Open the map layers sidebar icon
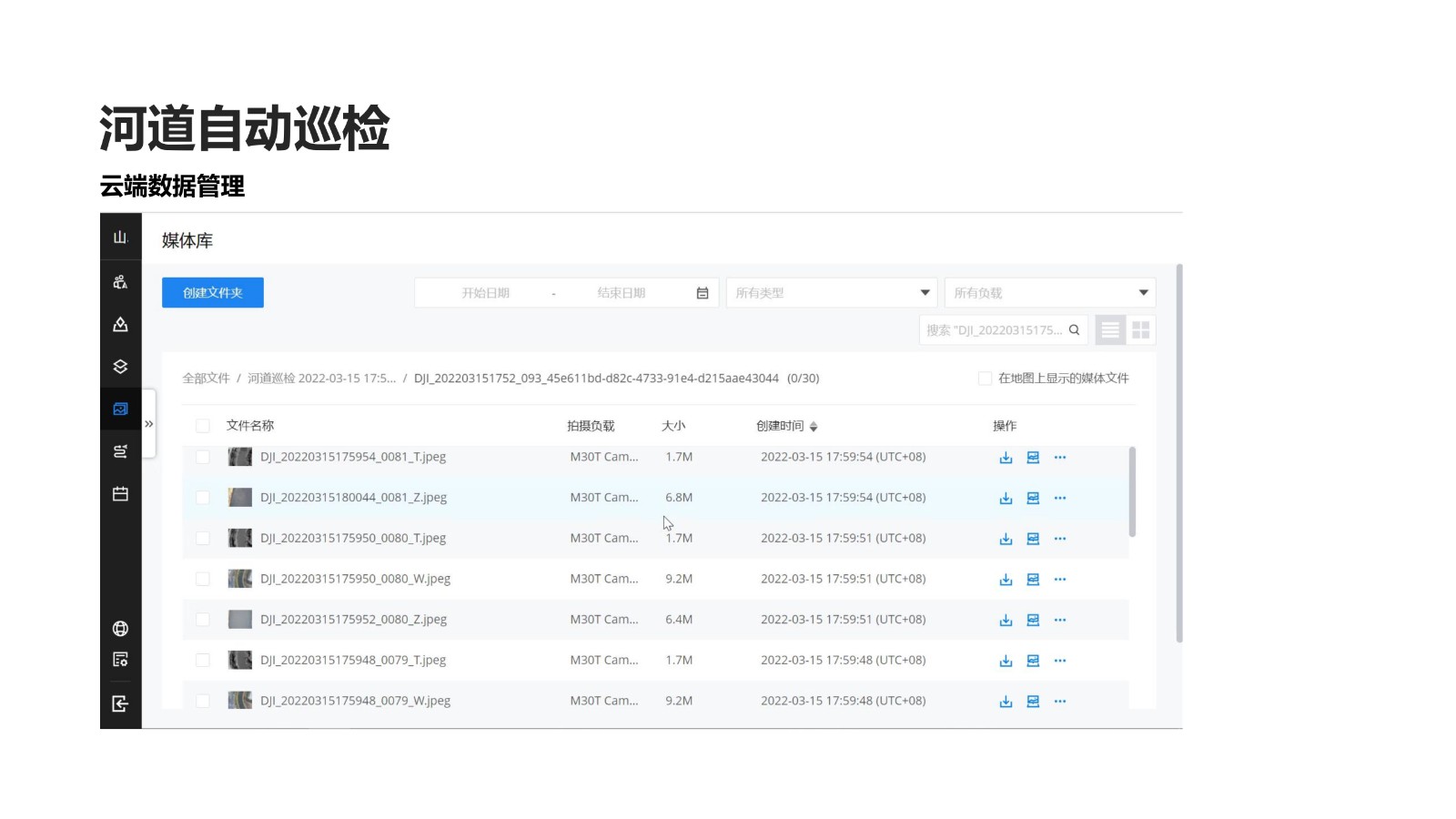1456x819 pixels. pyautogui.click(x=120, y=367)
